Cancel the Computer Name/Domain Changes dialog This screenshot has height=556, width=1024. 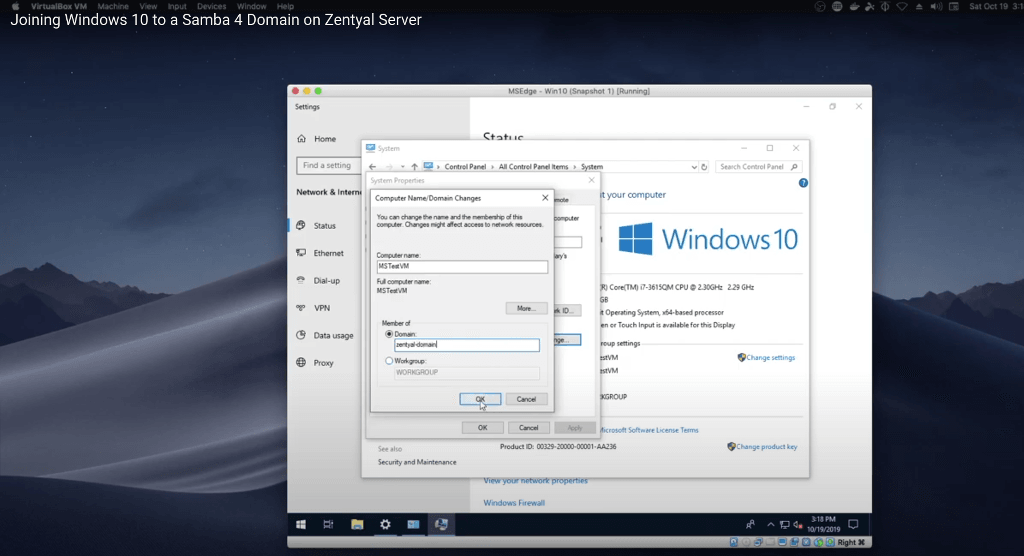click(526, 399)
